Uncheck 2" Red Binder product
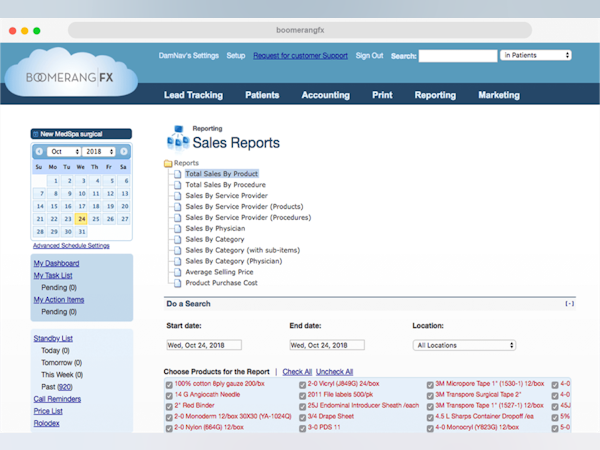Viewport: 600px width, 450px height. (169, 406)
